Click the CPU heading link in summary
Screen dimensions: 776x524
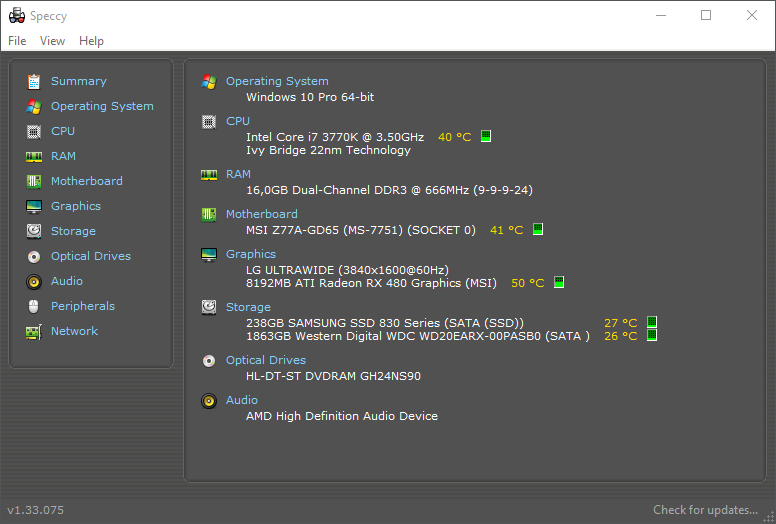pyautogui.click(x=238, y=121)
